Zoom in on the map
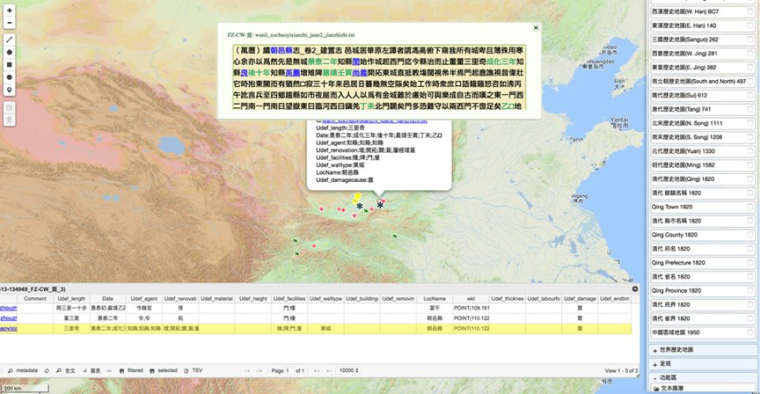Image resolution: width=760 pixels, height=394 pixels. click(9, 10)
